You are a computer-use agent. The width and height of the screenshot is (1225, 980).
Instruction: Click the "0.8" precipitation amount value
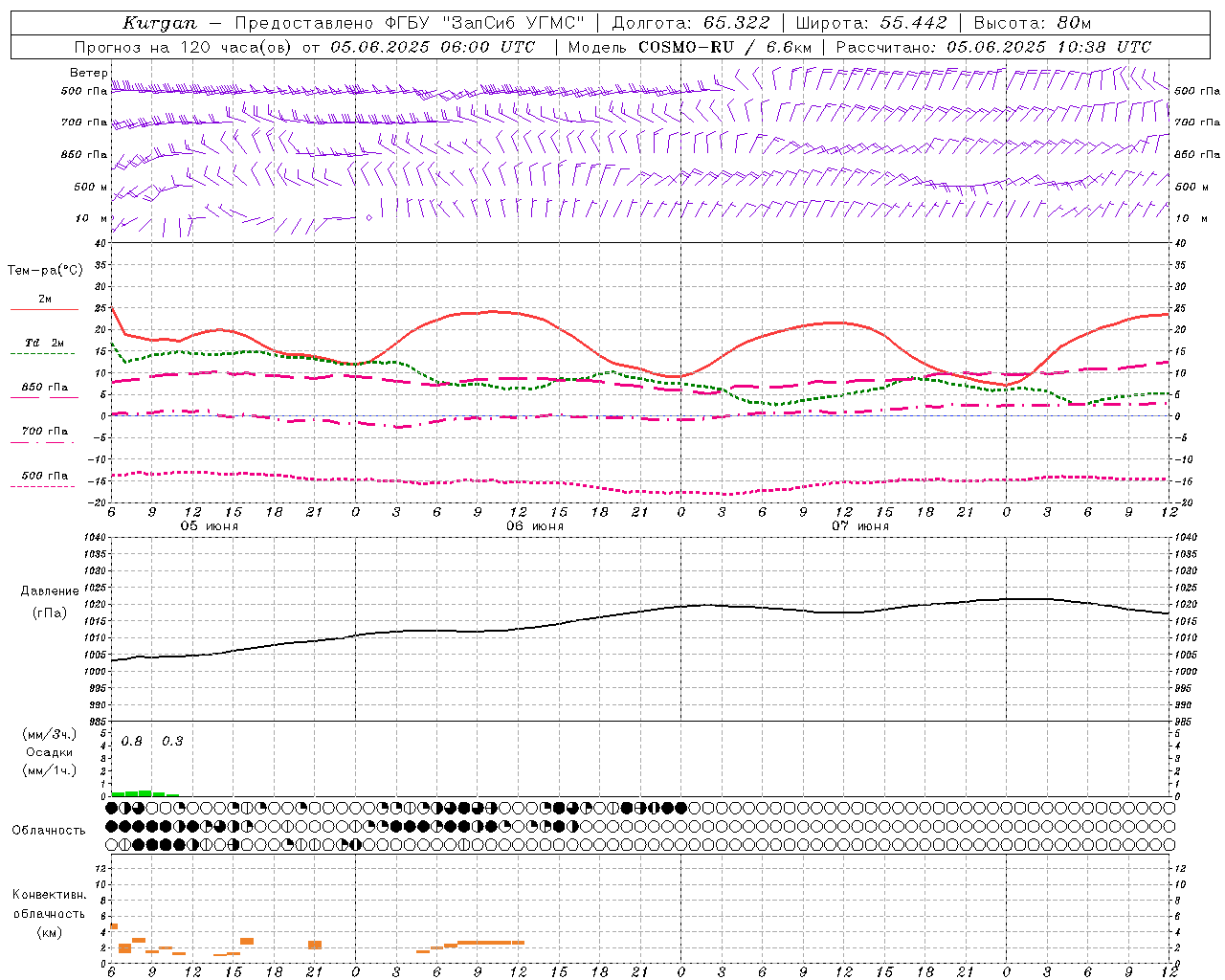[132, 742]
